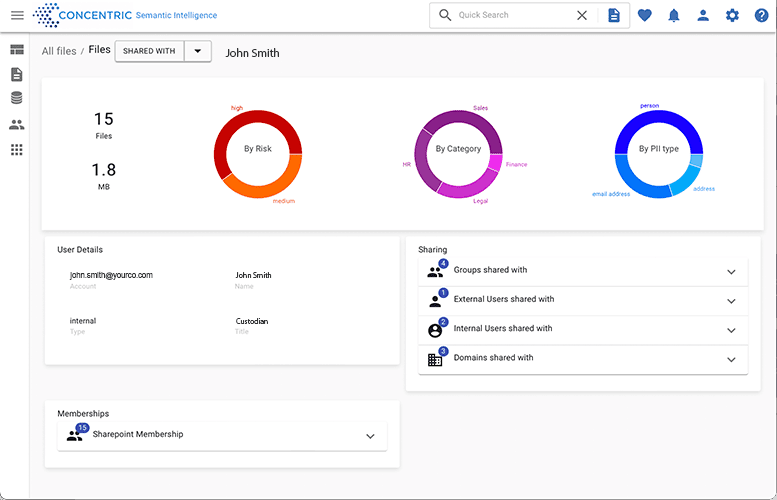777x500 pixels.
Task: Open the help question mark icon
Action: pyautogui.click(x=761, y=15)
